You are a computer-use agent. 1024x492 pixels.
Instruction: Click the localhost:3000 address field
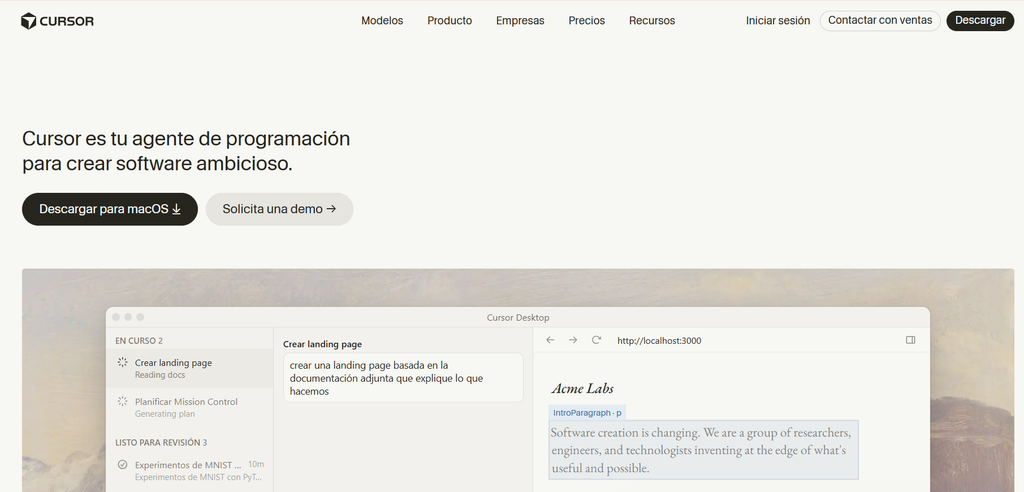coord(659,340)
